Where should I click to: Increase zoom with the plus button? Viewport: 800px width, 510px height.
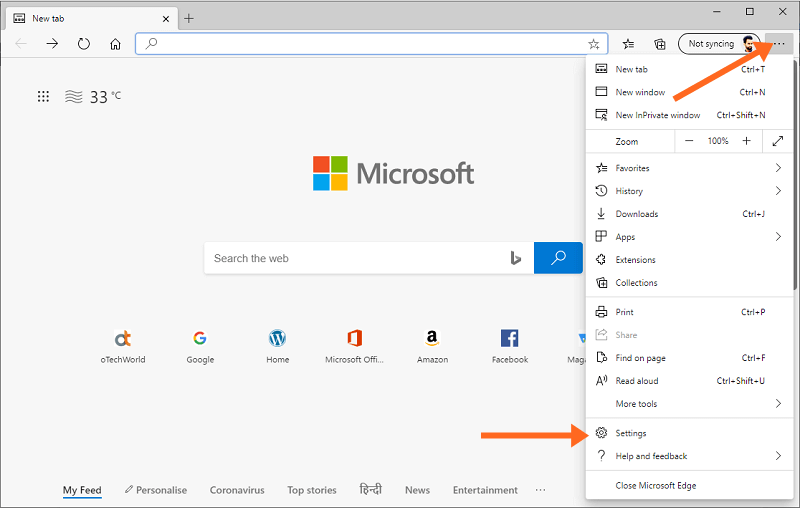pos(746,141)
